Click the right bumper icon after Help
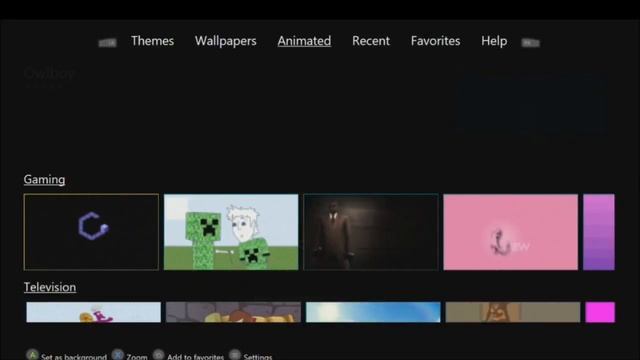This screenshot has height=360, width=640. (531, 42)
